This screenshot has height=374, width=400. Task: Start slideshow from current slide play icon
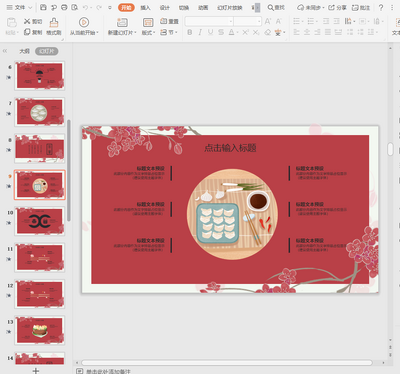click(x=84, y=22)
